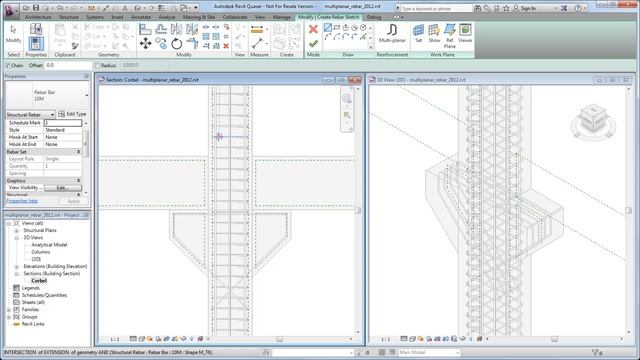Click the Modify arrow tool
This screenshot has height=360, width=640.
click(x=13, y=34)
